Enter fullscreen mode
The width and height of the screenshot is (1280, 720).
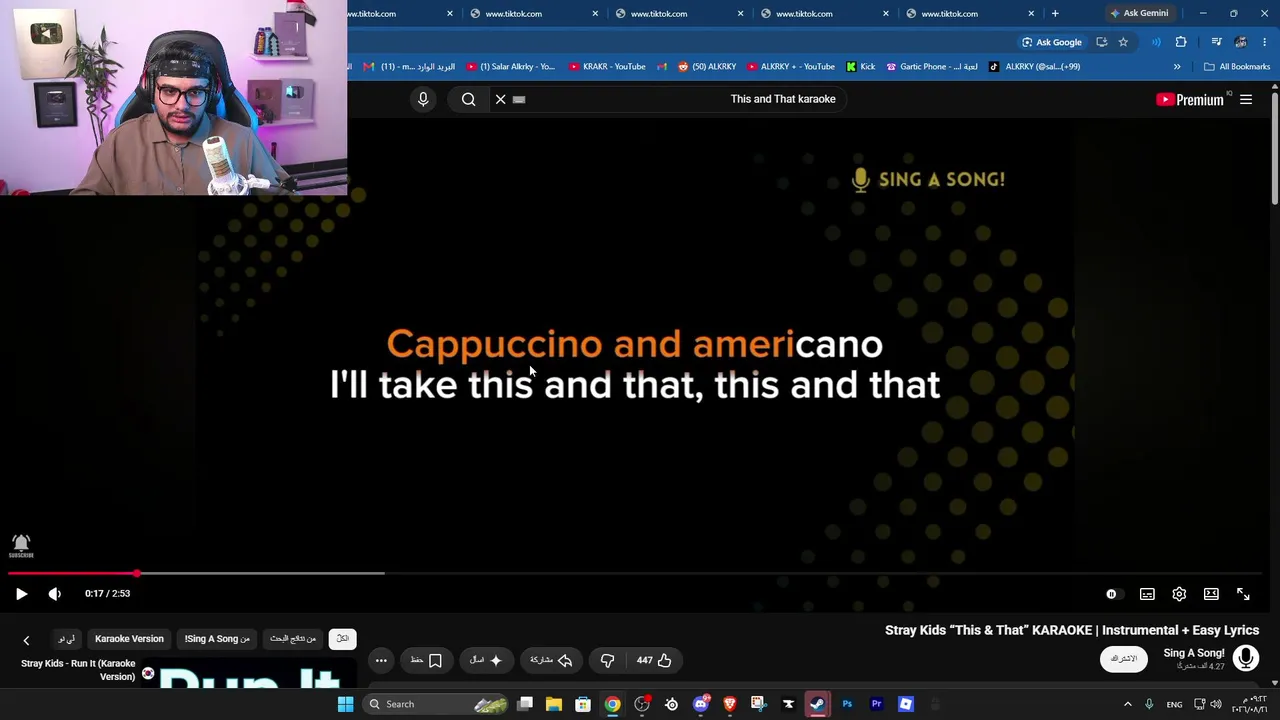pyautogui.click(x=1243, y=594)
